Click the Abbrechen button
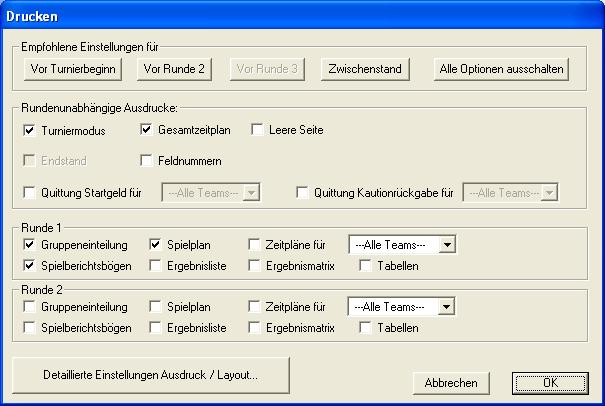Image resolution: width=605 pixels, height=406 pixels. (x=451, y=383)
